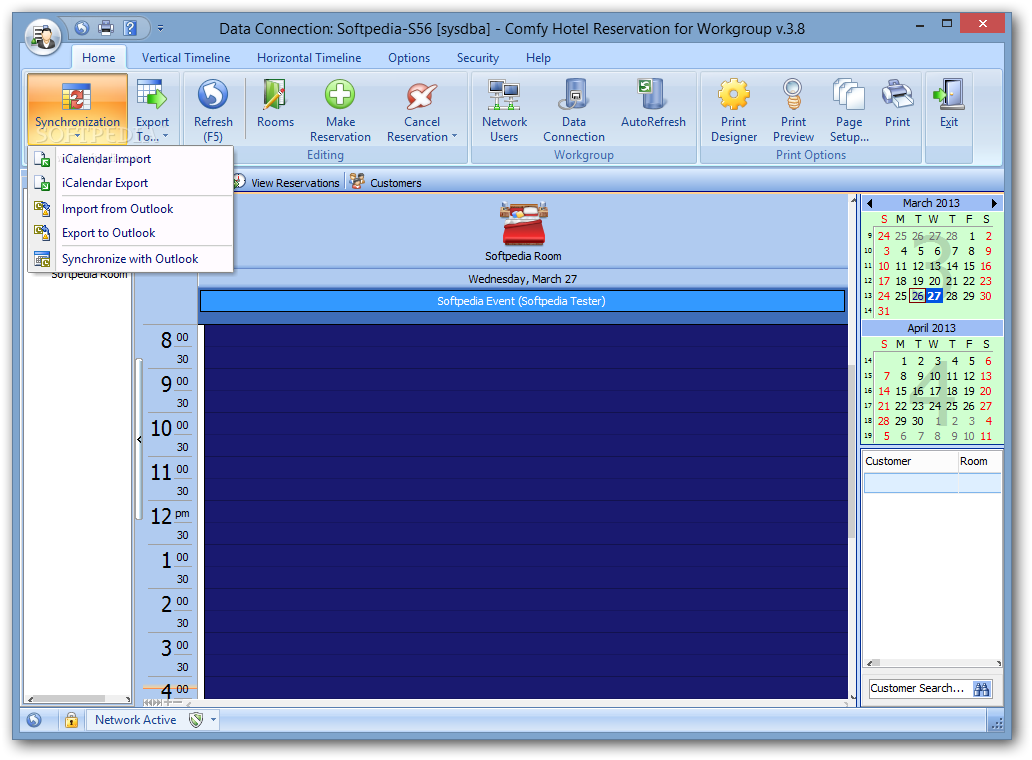The width and height of the screenshot is (1032, 760).
Task: Select Export to Outlook
Action: tap(131, 233)
